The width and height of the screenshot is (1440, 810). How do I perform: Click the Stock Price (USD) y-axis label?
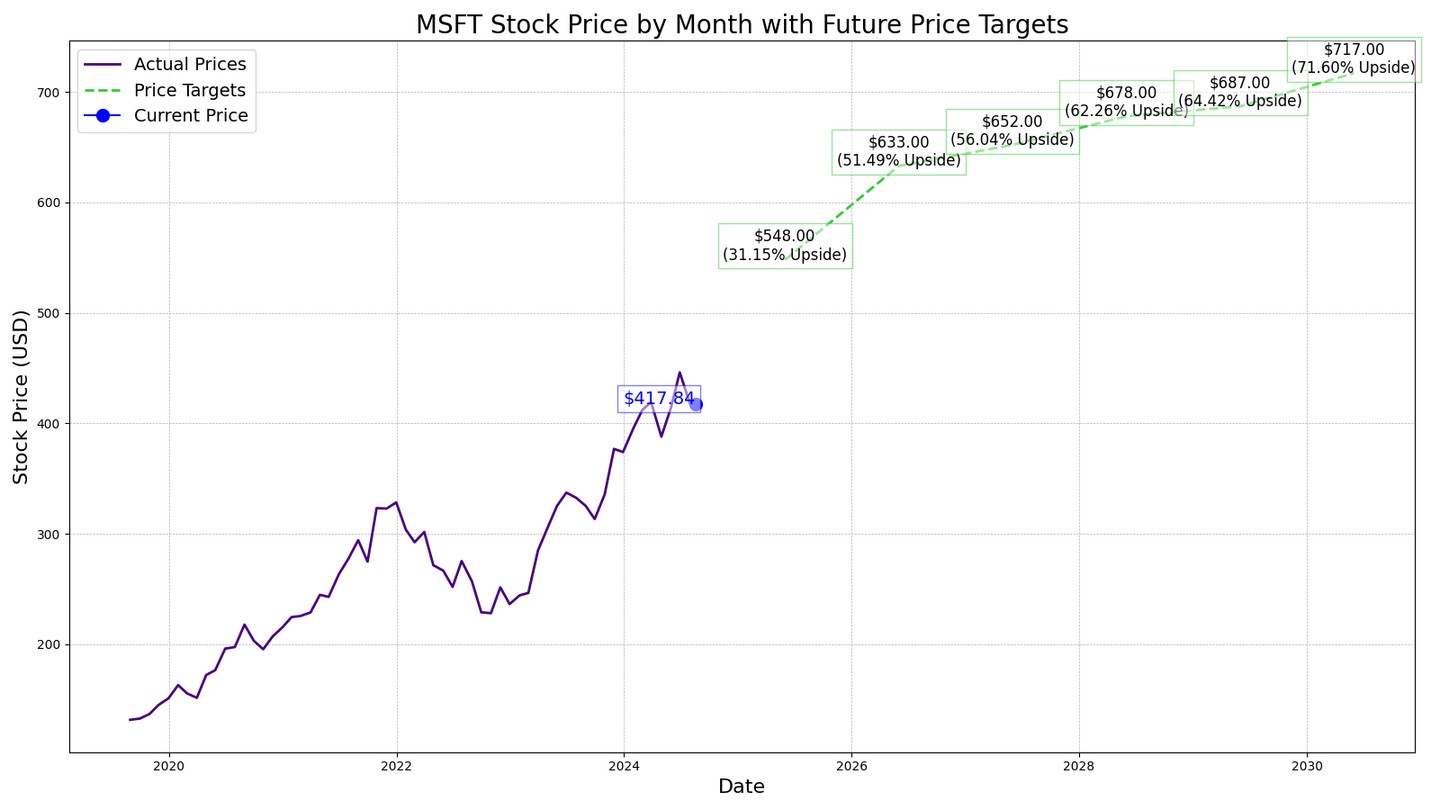[x=22, y=397]
